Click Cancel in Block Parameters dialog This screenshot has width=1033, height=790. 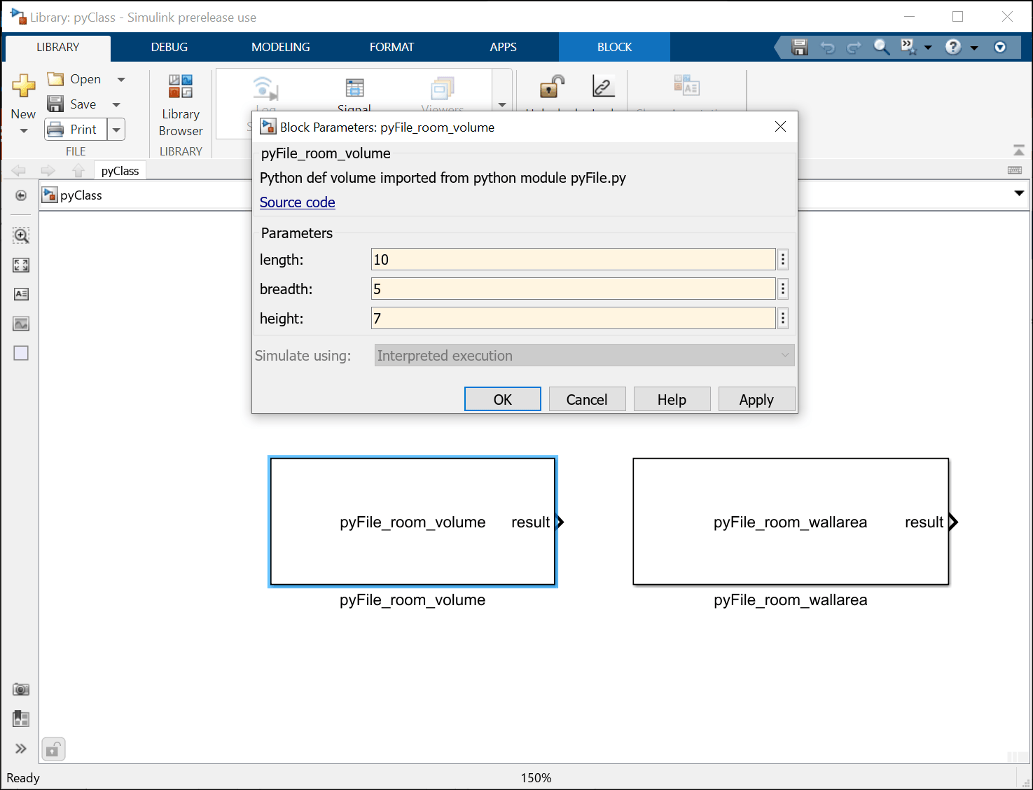587,399
